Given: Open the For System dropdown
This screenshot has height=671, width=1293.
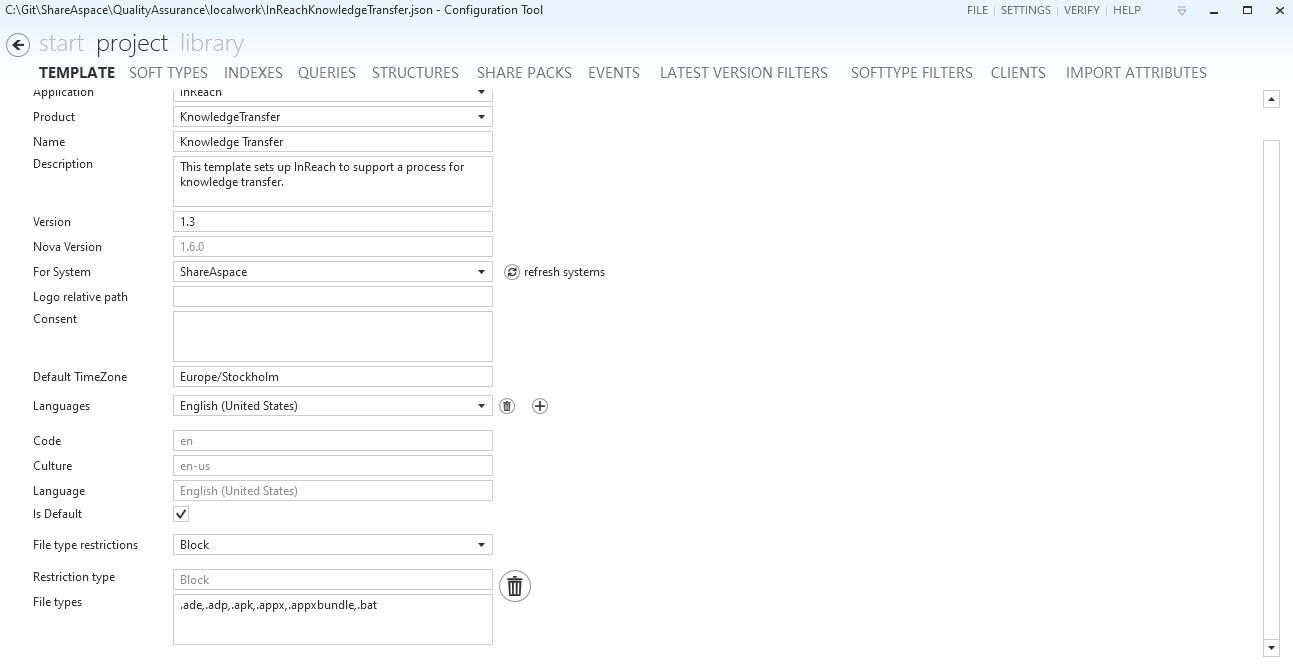Looking at the screenshot, I should 483,271.
